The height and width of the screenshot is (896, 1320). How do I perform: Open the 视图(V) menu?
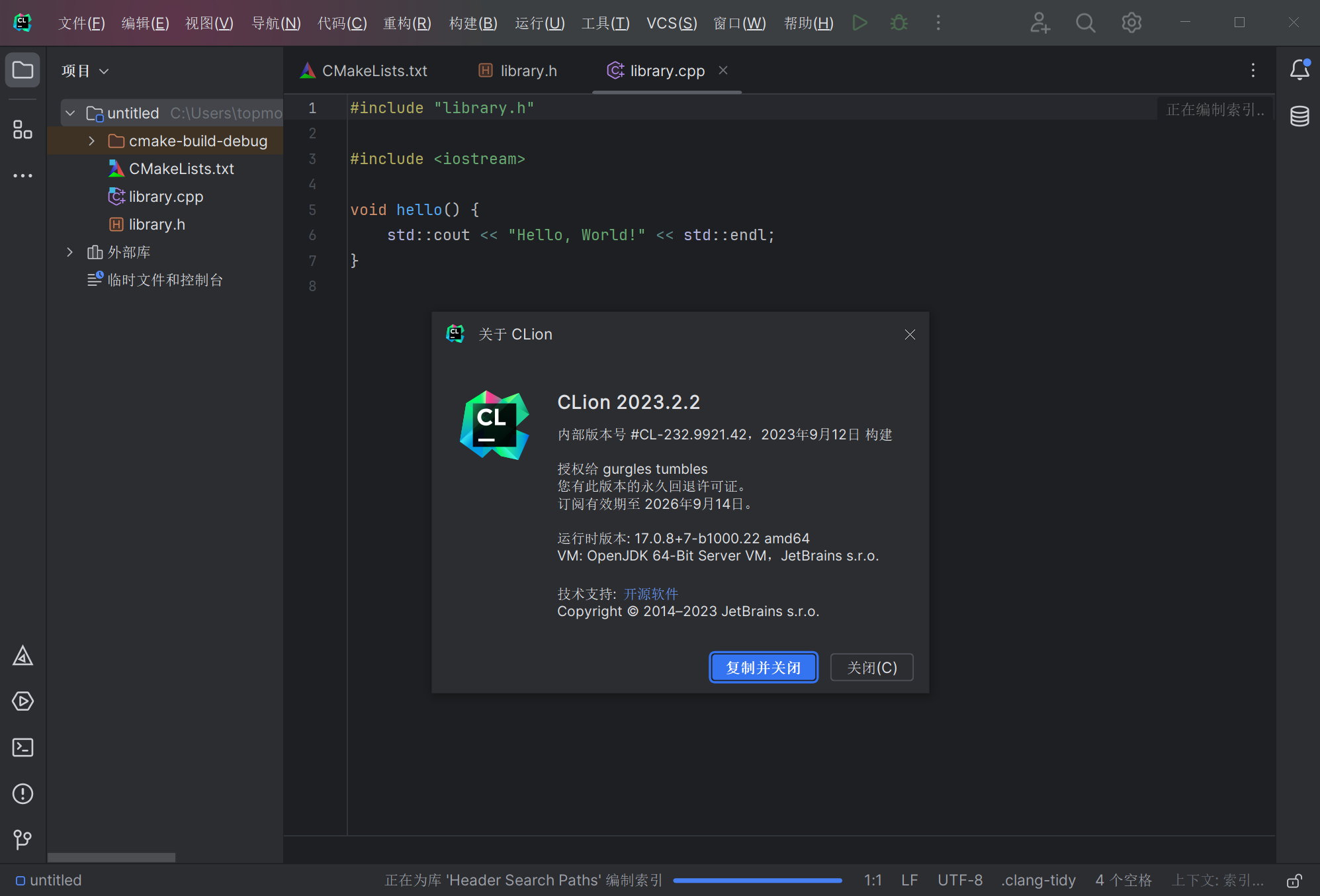pyautogui.click(x=209, y=23)
